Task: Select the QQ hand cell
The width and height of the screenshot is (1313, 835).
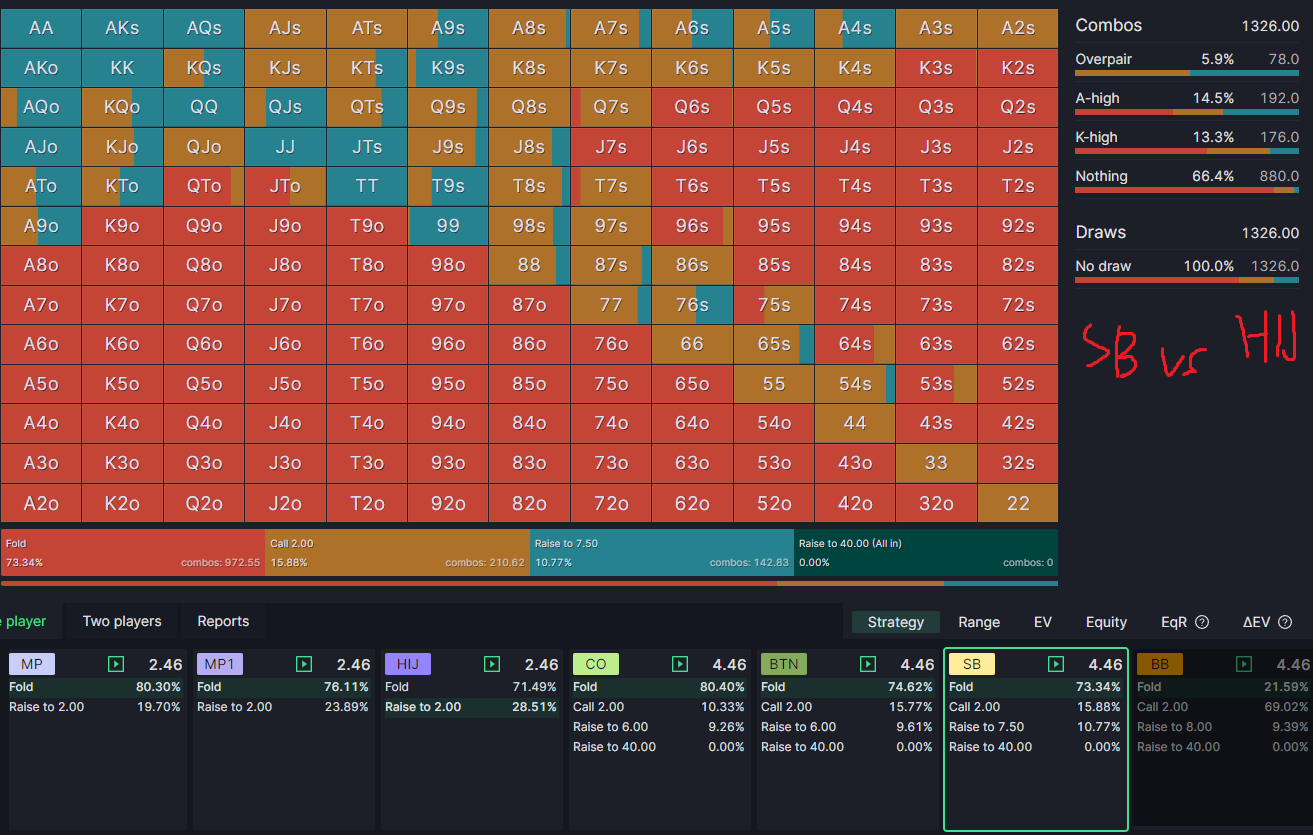Action: (x=204, y=107)
